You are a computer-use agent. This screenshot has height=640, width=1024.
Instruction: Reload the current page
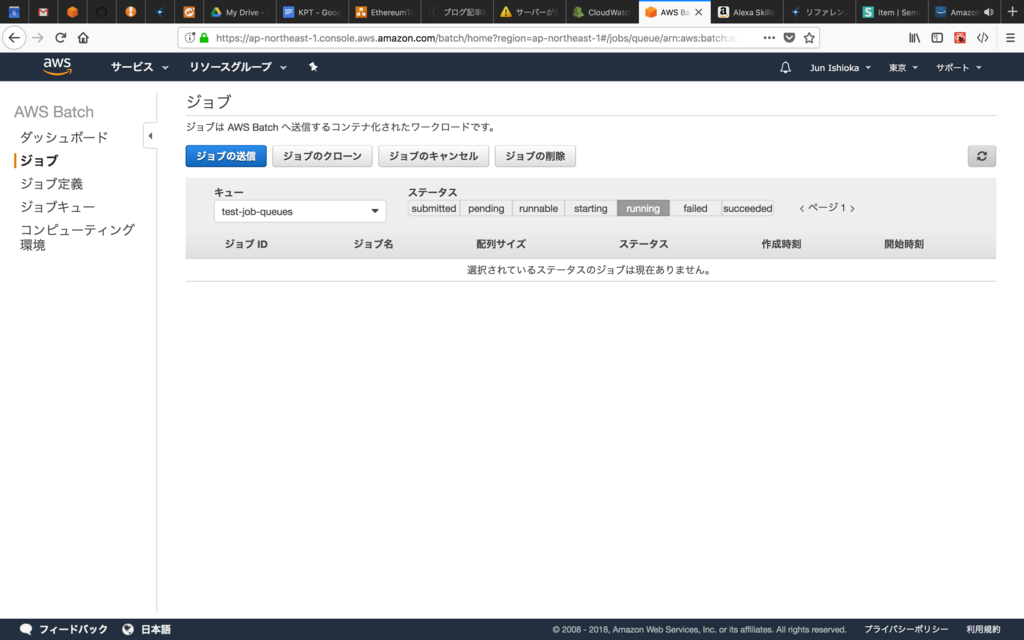coord(61,38)
